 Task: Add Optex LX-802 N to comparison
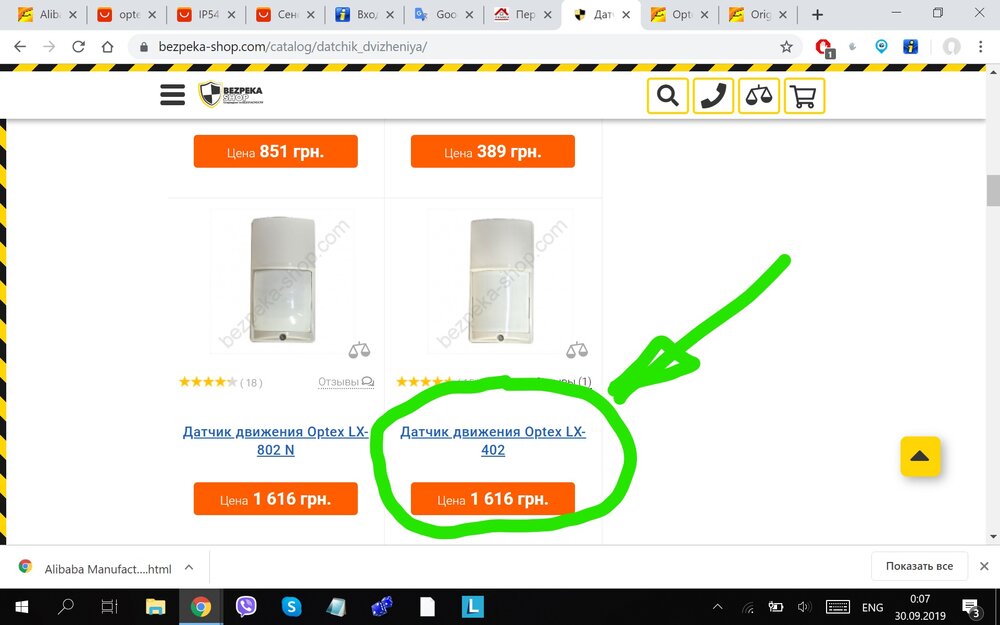click(359, 349)
